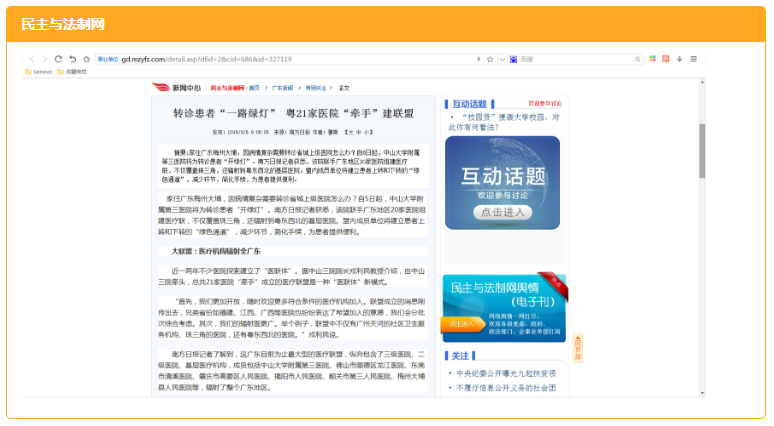
Task: Open the browser hamburger menu
Action: tap(694, 59)
